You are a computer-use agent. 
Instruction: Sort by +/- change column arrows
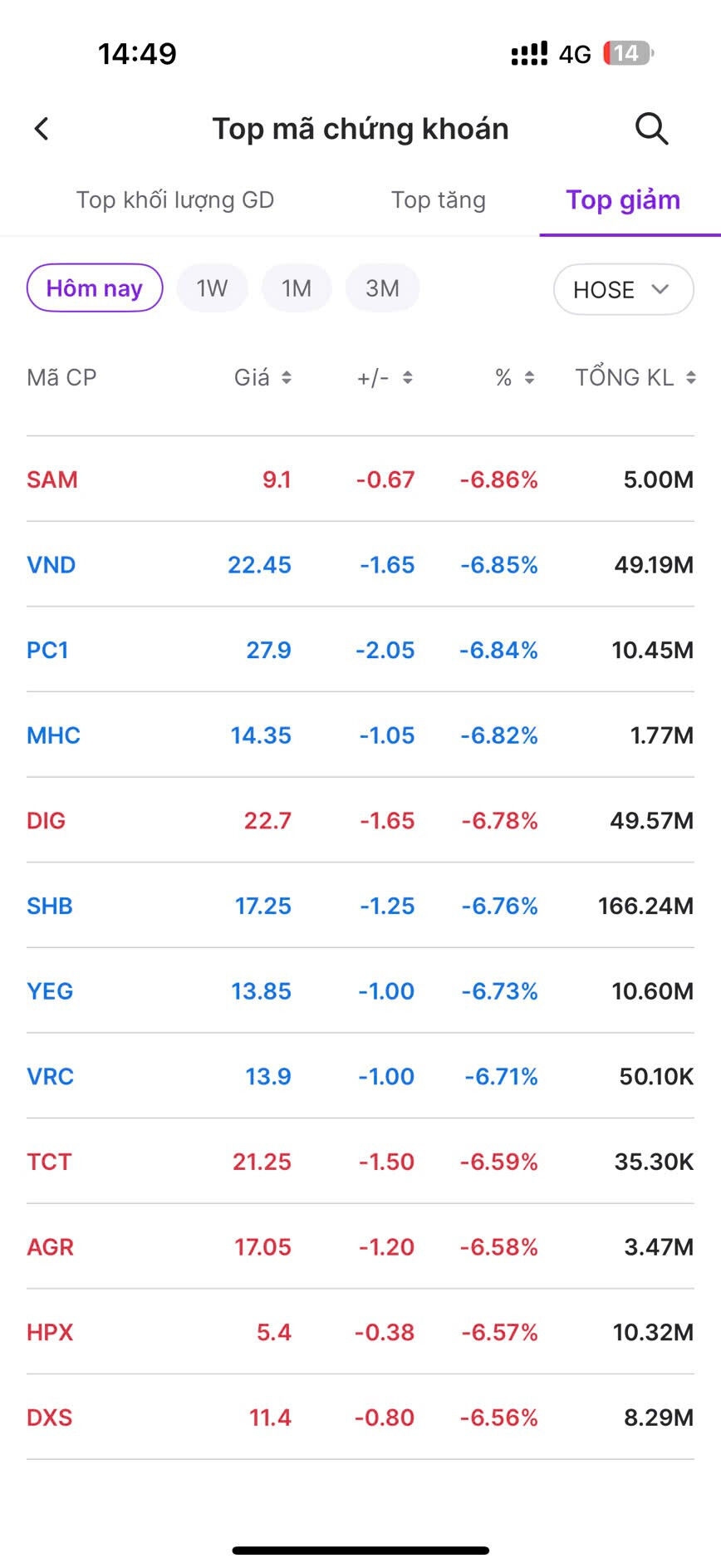click(x=407, y=378)
